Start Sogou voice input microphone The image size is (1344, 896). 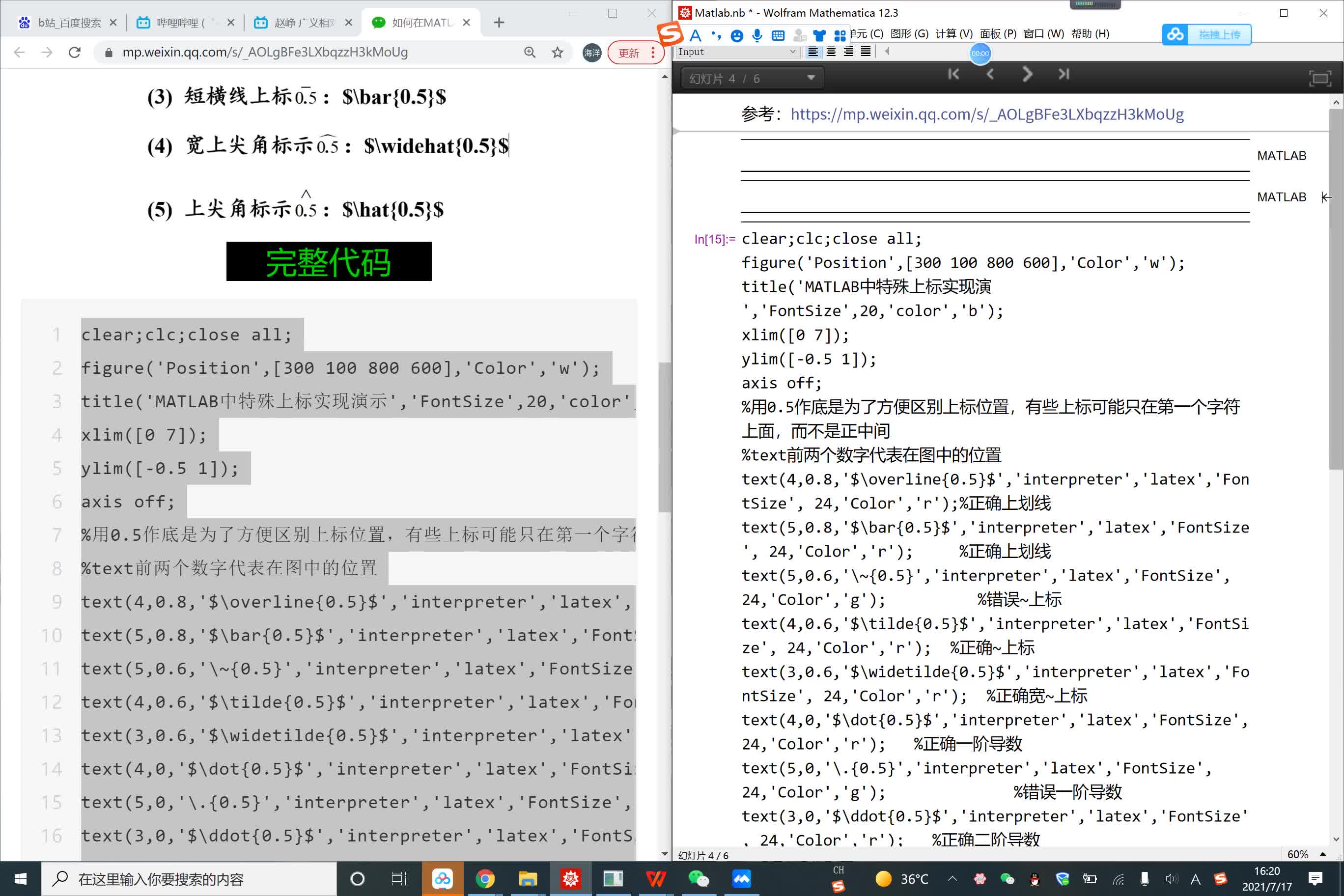tap(757, 35)
